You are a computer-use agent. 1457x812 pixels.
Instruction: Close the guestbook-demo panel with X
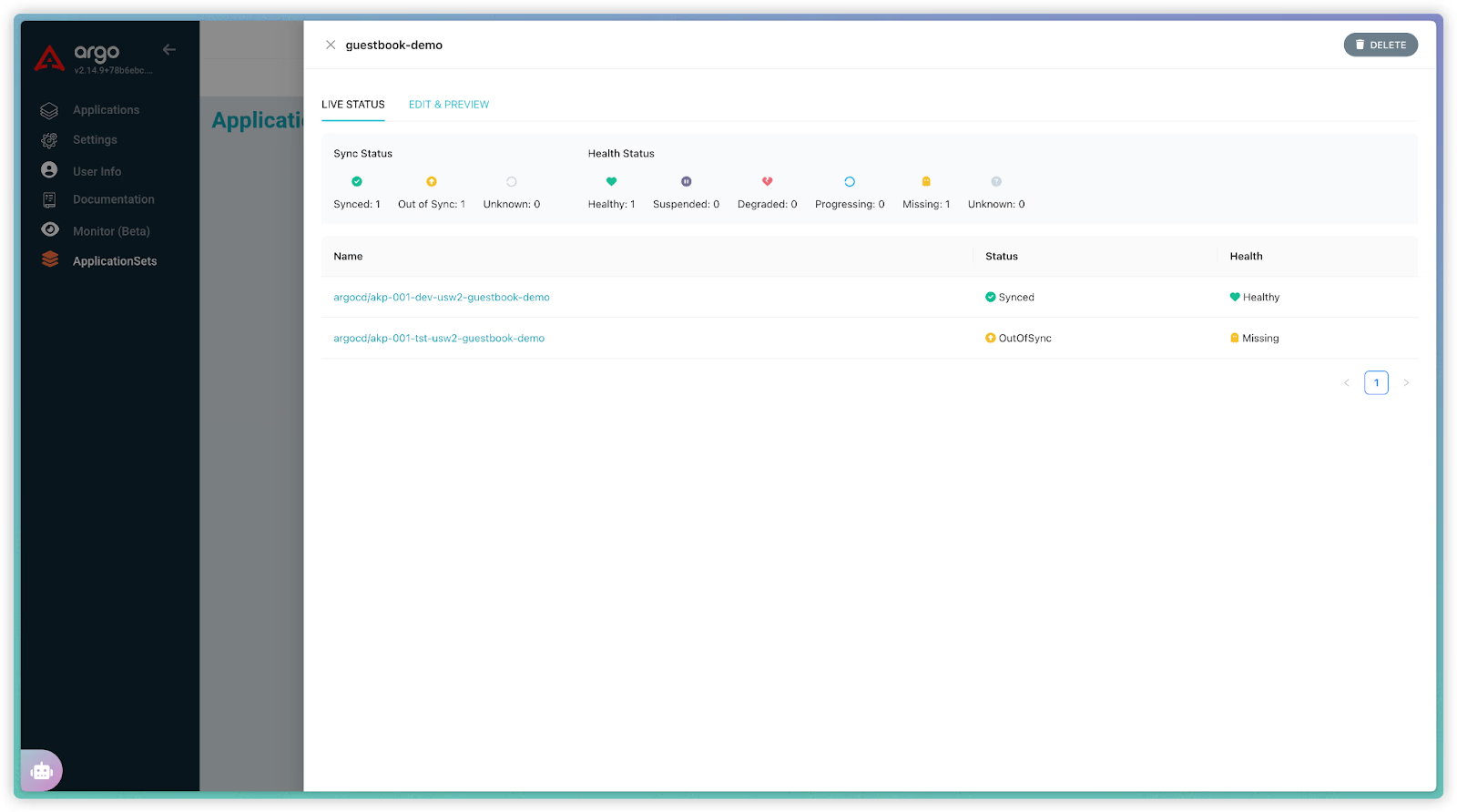pos(331,45)
